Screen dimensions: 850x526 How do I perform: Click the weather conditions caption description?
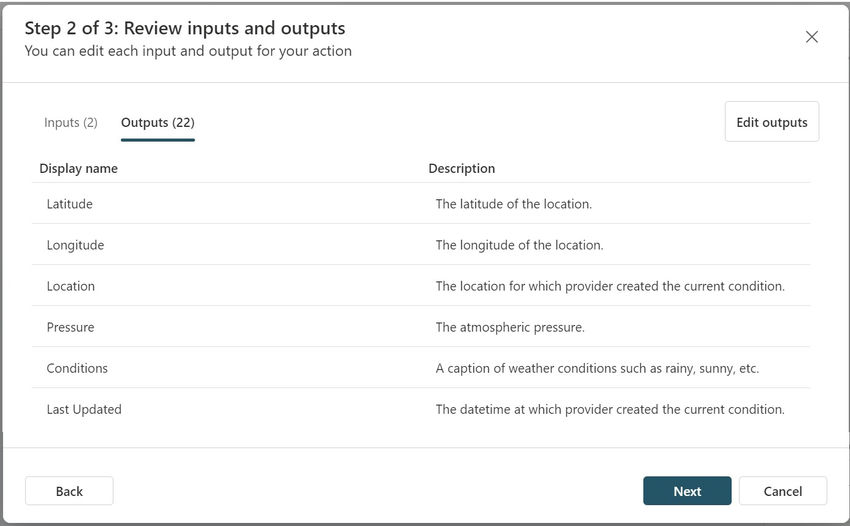pyautogui.click(x=597, y=368)
